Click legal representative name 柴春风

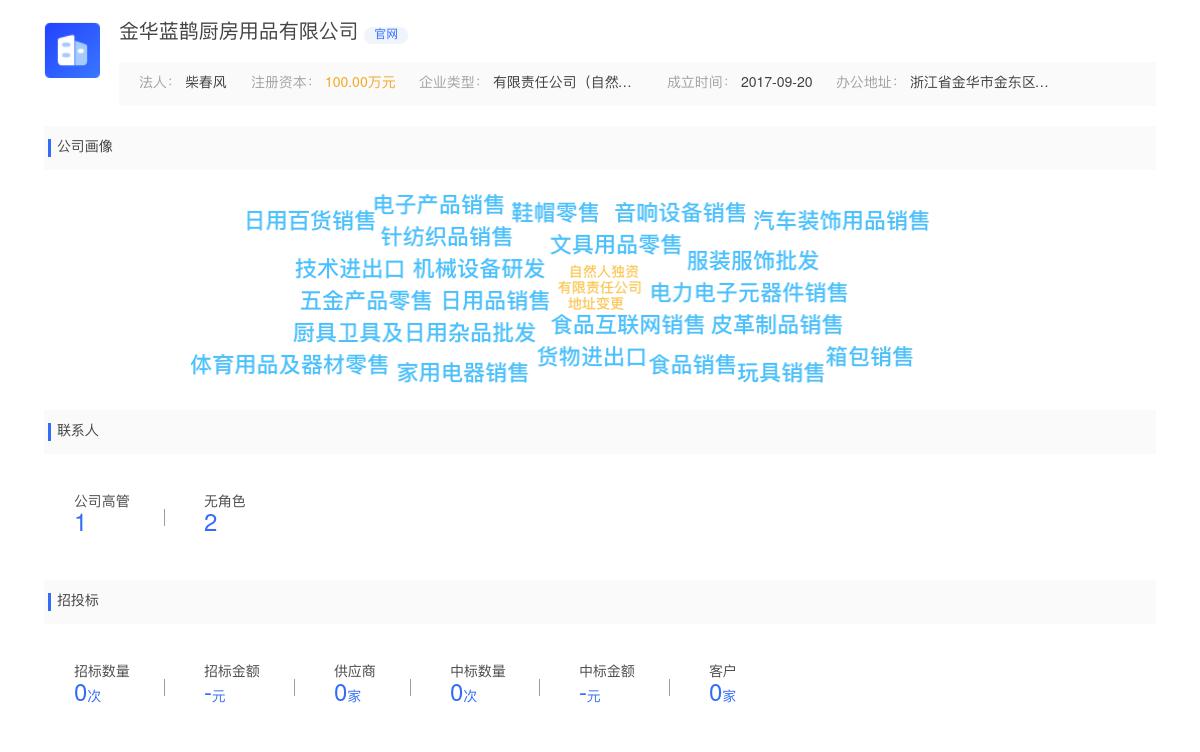click(206, 82)
